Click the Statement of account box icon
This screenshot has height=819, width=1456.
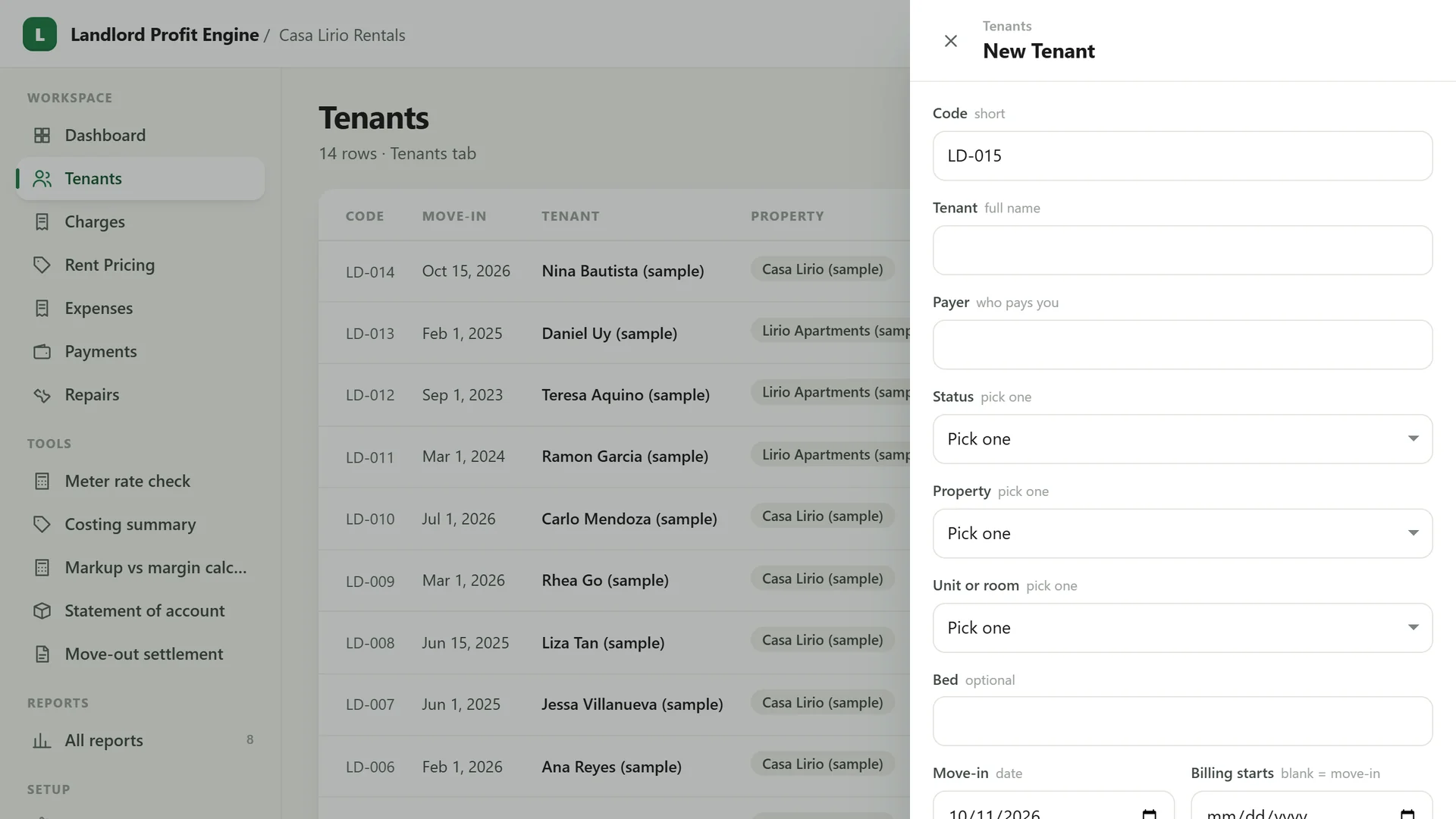[x=42, y=610]
